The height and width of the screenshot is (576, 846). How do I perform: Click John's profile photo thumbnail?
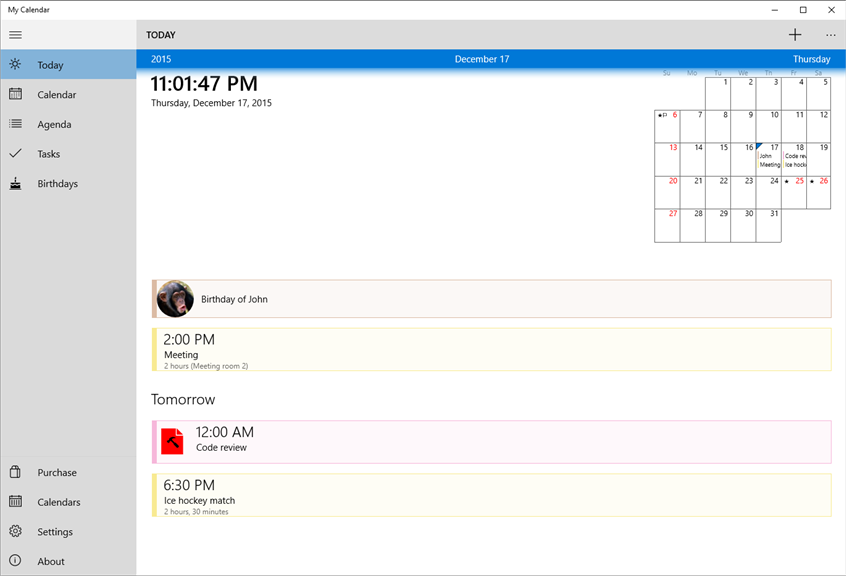(x=175, y=298)
